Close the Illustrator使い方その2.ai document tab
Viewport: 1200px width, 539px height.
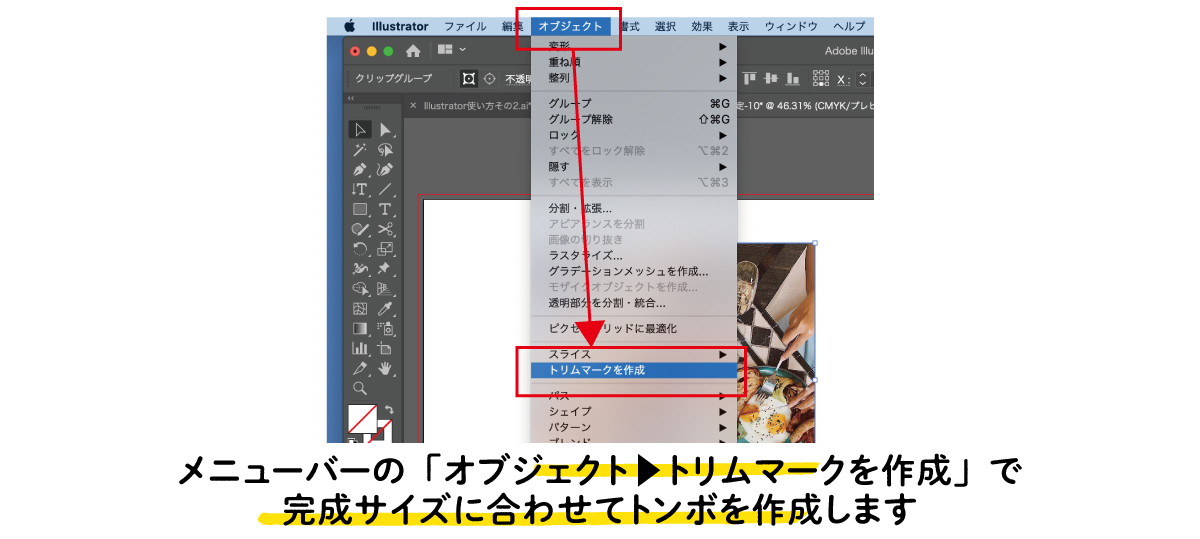tap(413, 105)
